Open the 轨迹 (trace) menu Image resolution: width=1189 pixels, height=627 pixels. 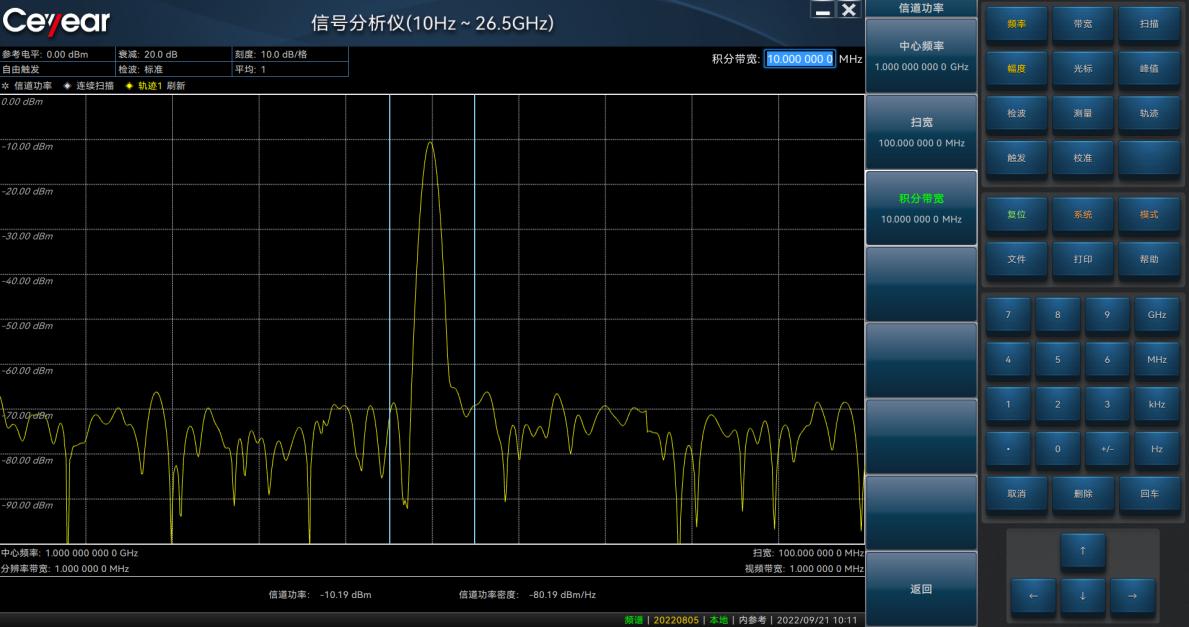coord(1149,113)
